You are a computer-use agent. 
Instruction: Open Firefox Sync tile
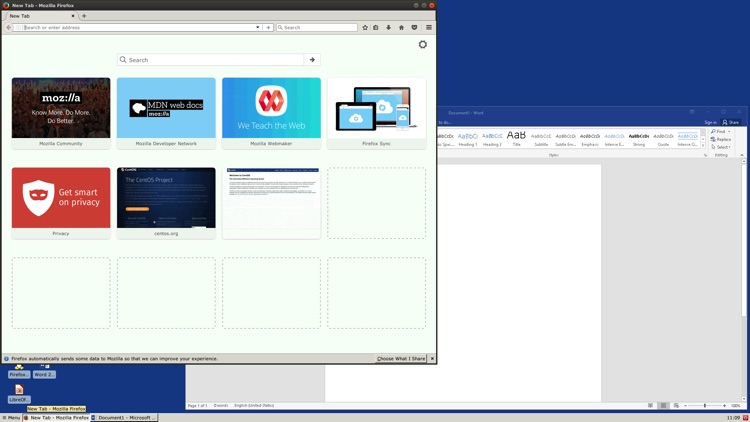pos(376,113)
